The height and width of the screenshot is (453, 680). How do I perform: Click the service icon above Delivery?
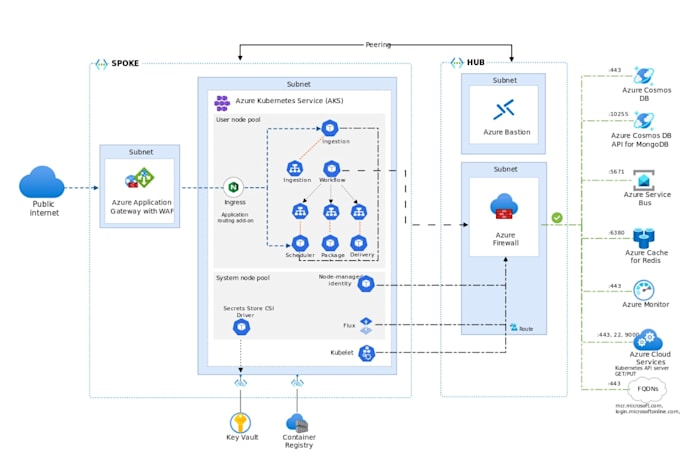coord(359,212)
